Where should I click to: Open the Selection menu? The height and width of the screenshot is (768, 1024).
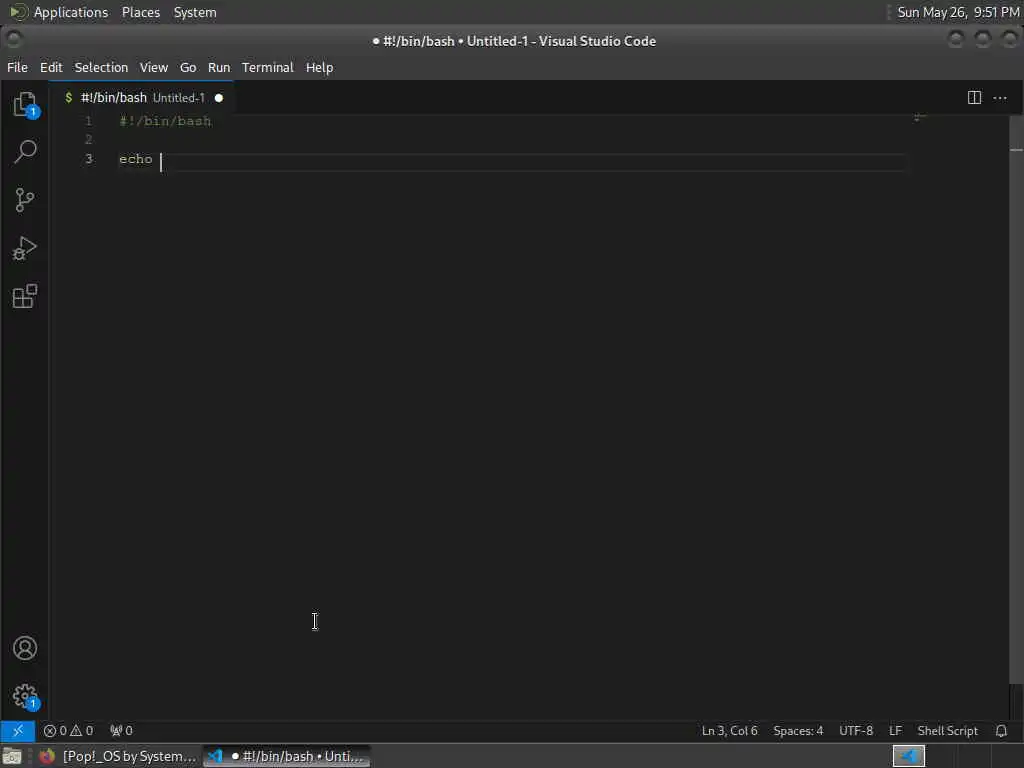coord(101,67)
